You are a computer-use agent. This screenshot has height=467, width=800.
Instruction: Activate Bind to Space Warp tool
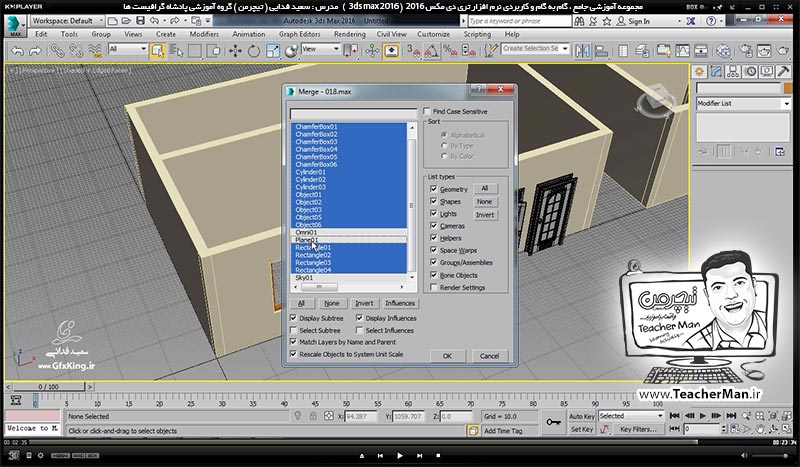click(95, 51)
